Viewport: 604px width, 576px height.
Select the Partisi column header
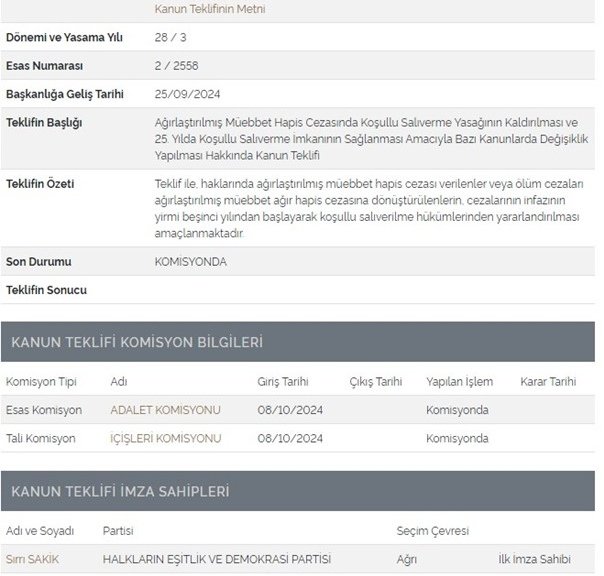click(x=118, y=531)
